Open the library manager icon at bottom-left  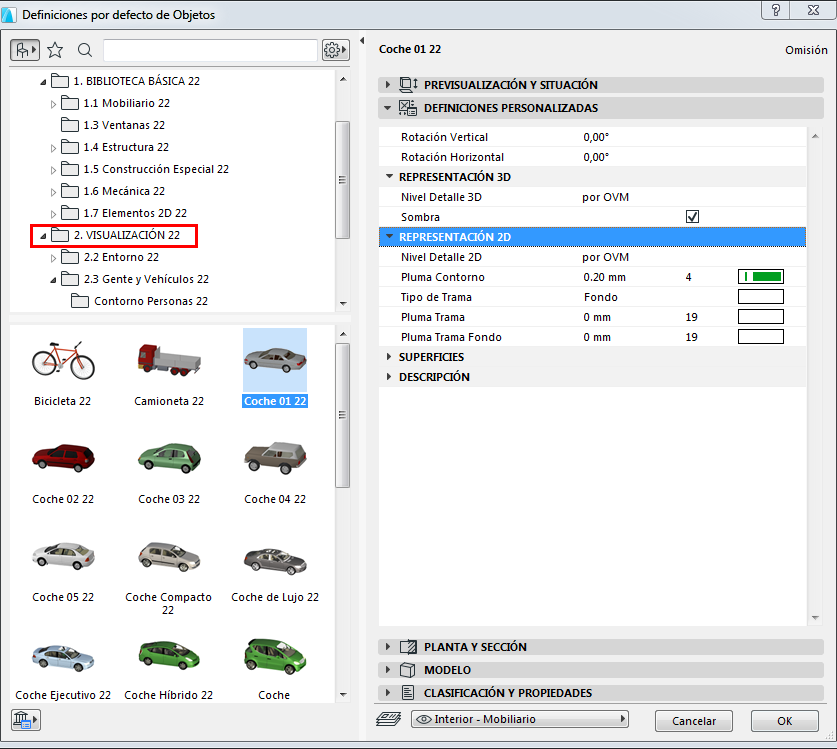click(x=25, y=720)
